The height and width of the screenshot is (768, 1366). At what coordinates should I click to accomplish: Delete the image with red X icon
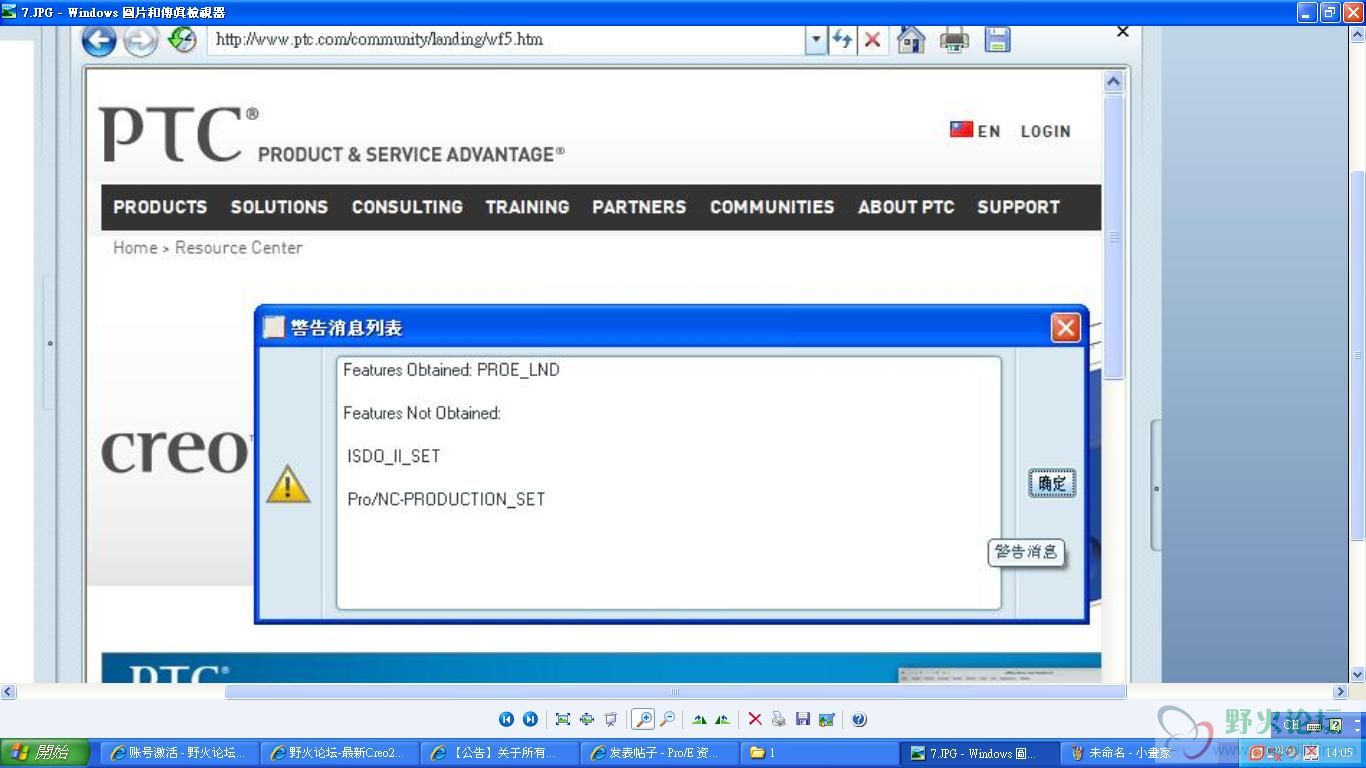pos(755,719)
